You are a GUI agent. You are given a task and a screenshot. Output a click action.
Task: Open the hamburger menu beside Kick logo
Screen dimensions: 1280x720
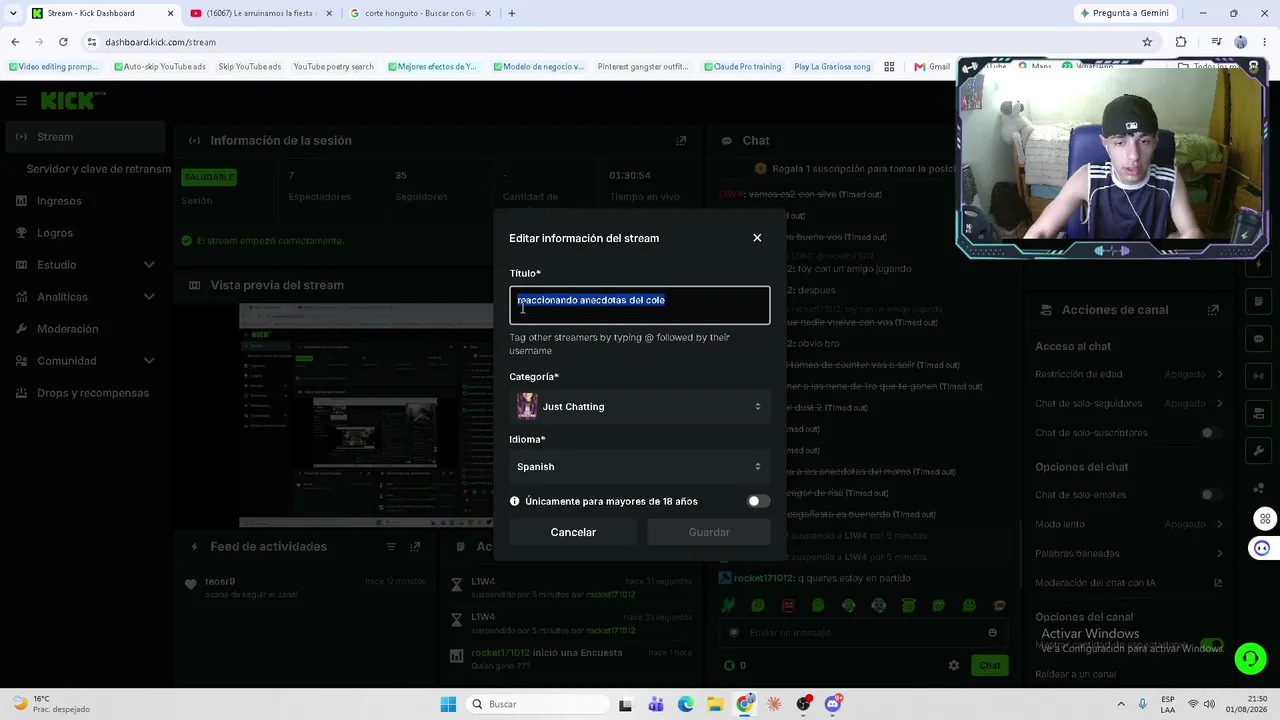coord(21,101)
